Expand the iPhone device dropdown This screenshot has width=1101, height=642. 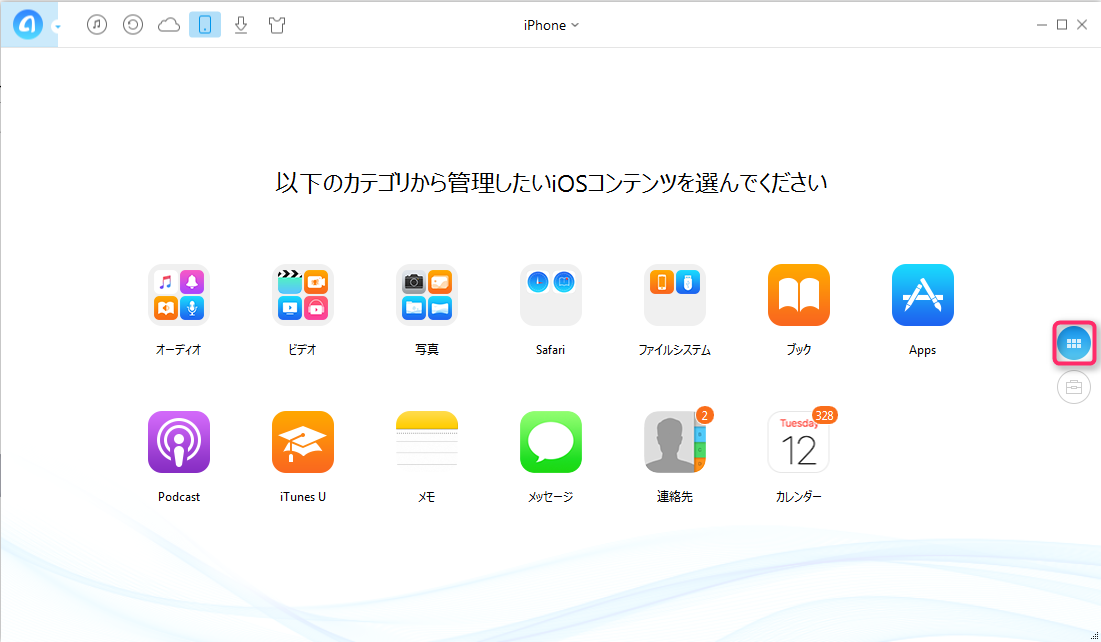coord(551,25)
